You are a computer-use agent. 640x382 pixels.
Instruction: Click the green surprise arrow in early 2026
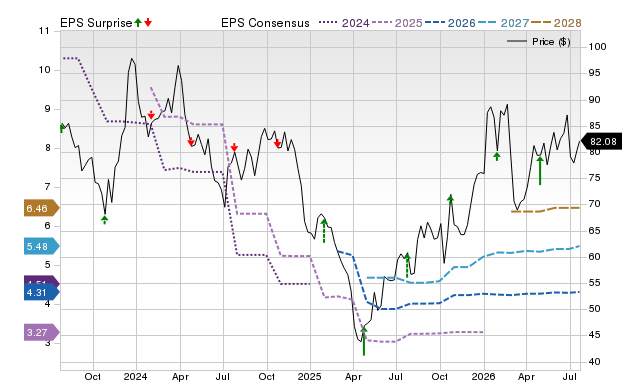(497, 156)
